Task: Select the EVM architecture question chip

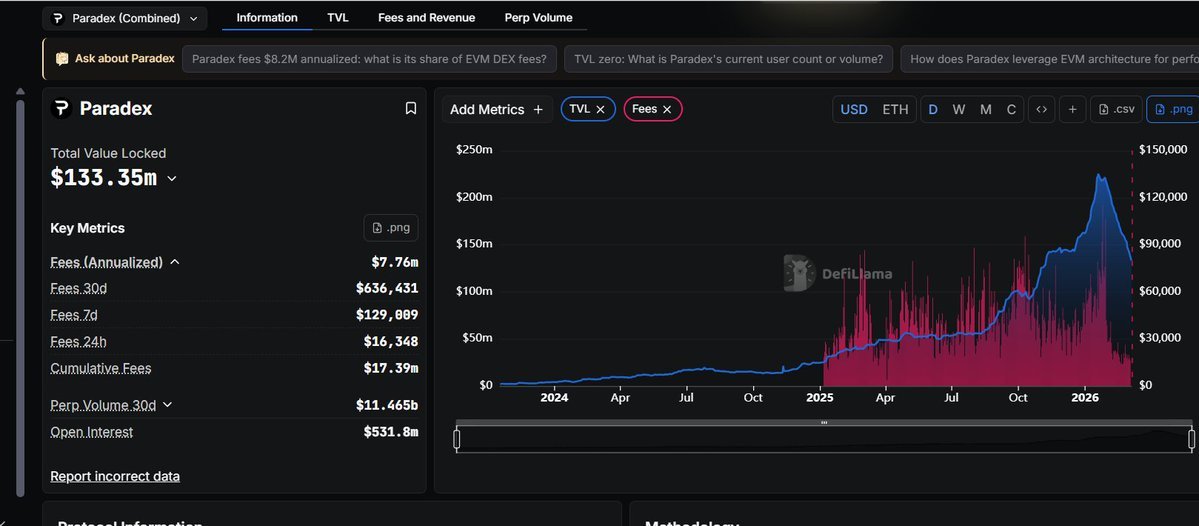Action: point(1050,59)
